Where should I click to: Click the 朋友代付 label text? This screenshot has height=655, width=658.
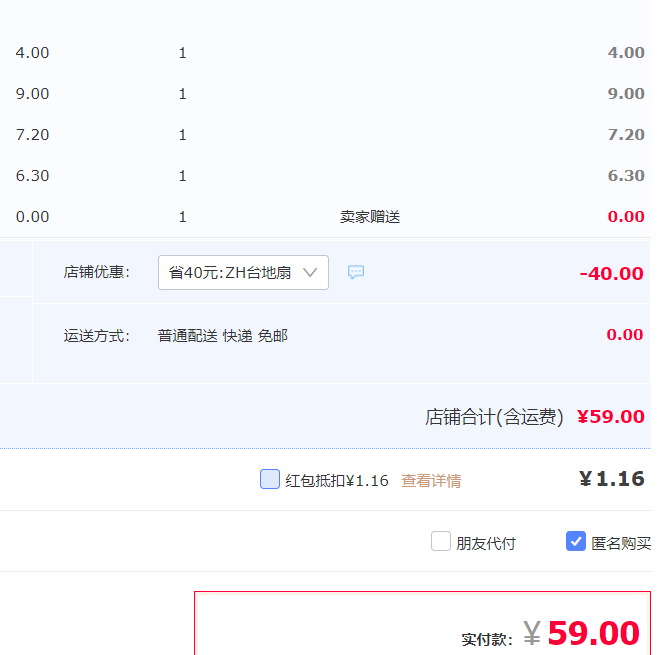(486, 543)
